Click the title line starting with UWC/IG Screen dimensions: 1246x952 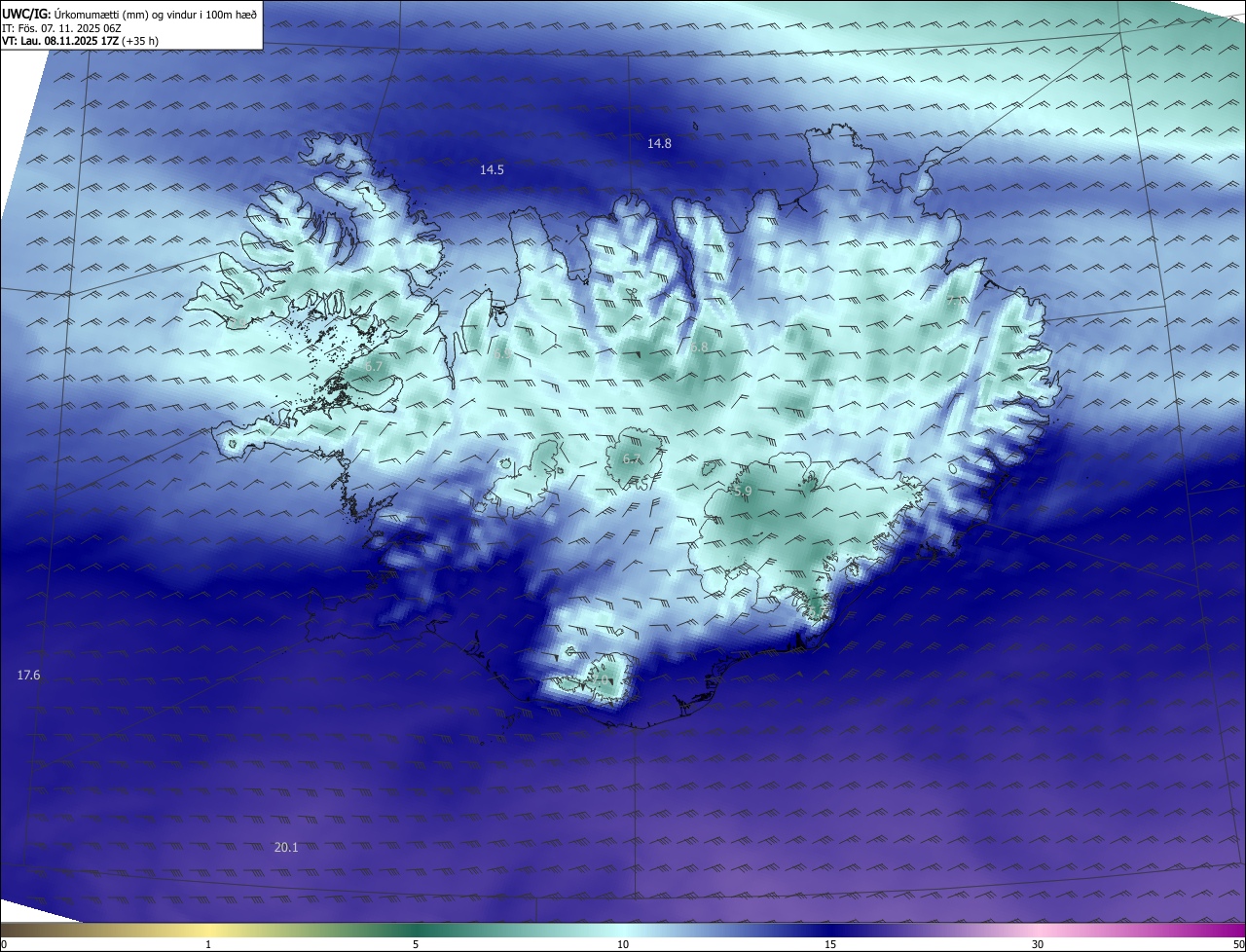(129, 14)
